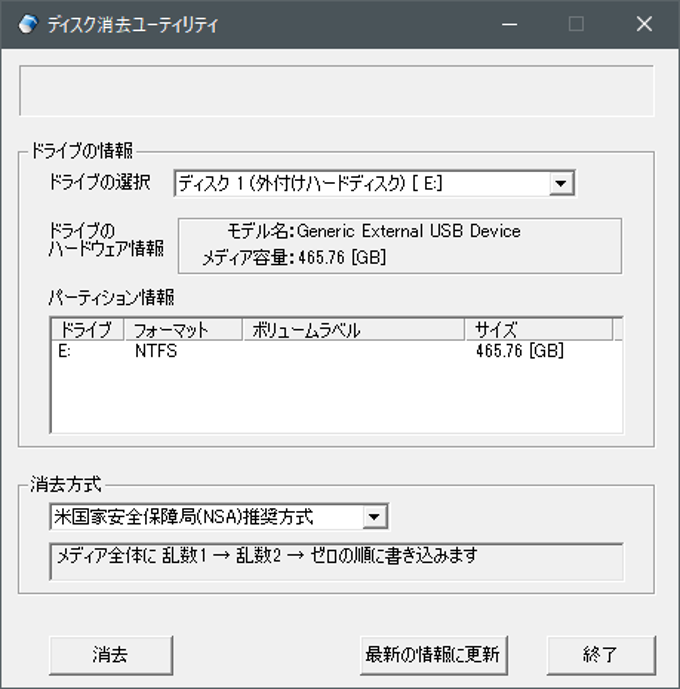Click the disk eraser app icon in title bar

click(28, 24)
